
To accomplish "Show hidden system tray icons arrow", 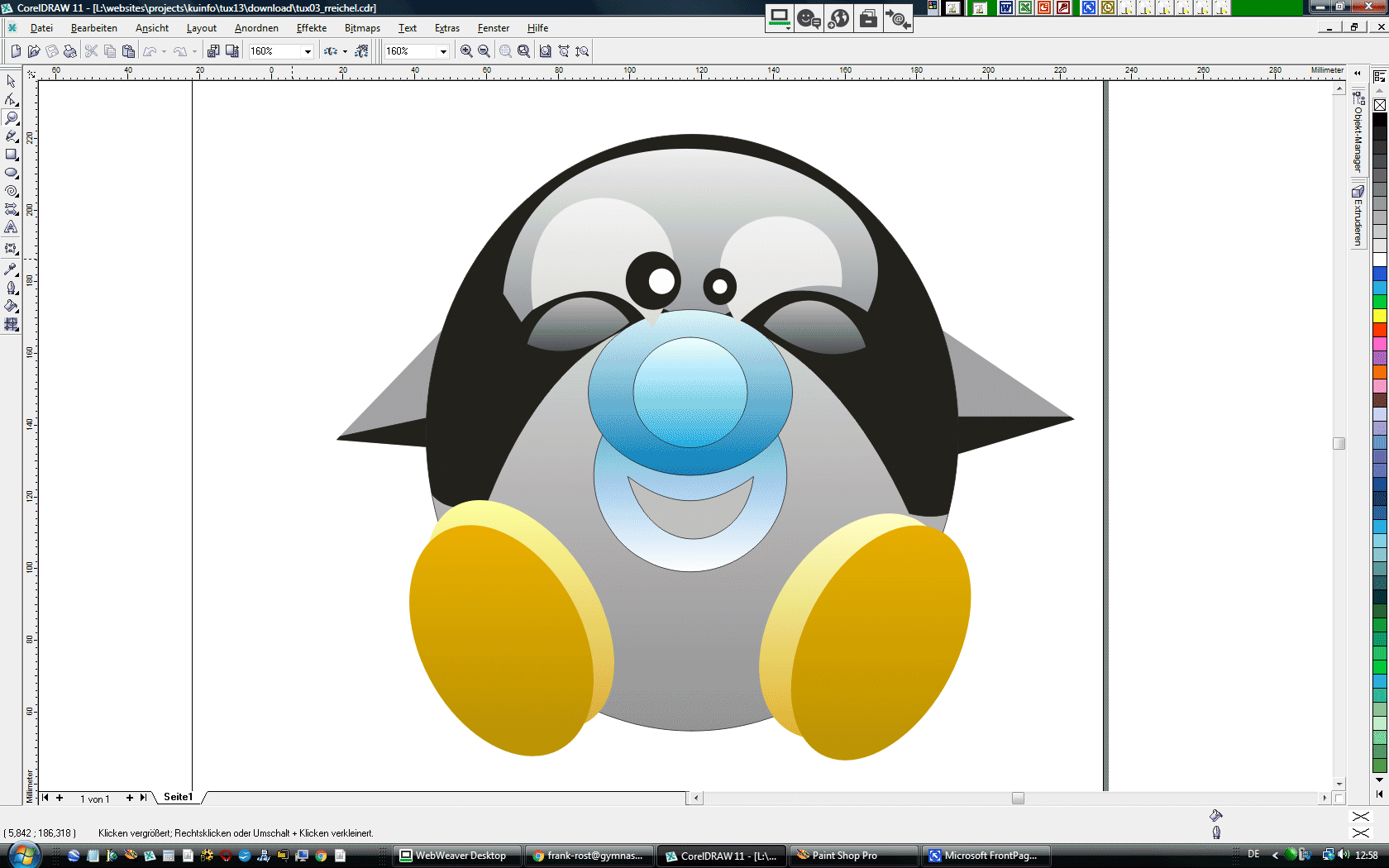I will (x=1275, y=855).
